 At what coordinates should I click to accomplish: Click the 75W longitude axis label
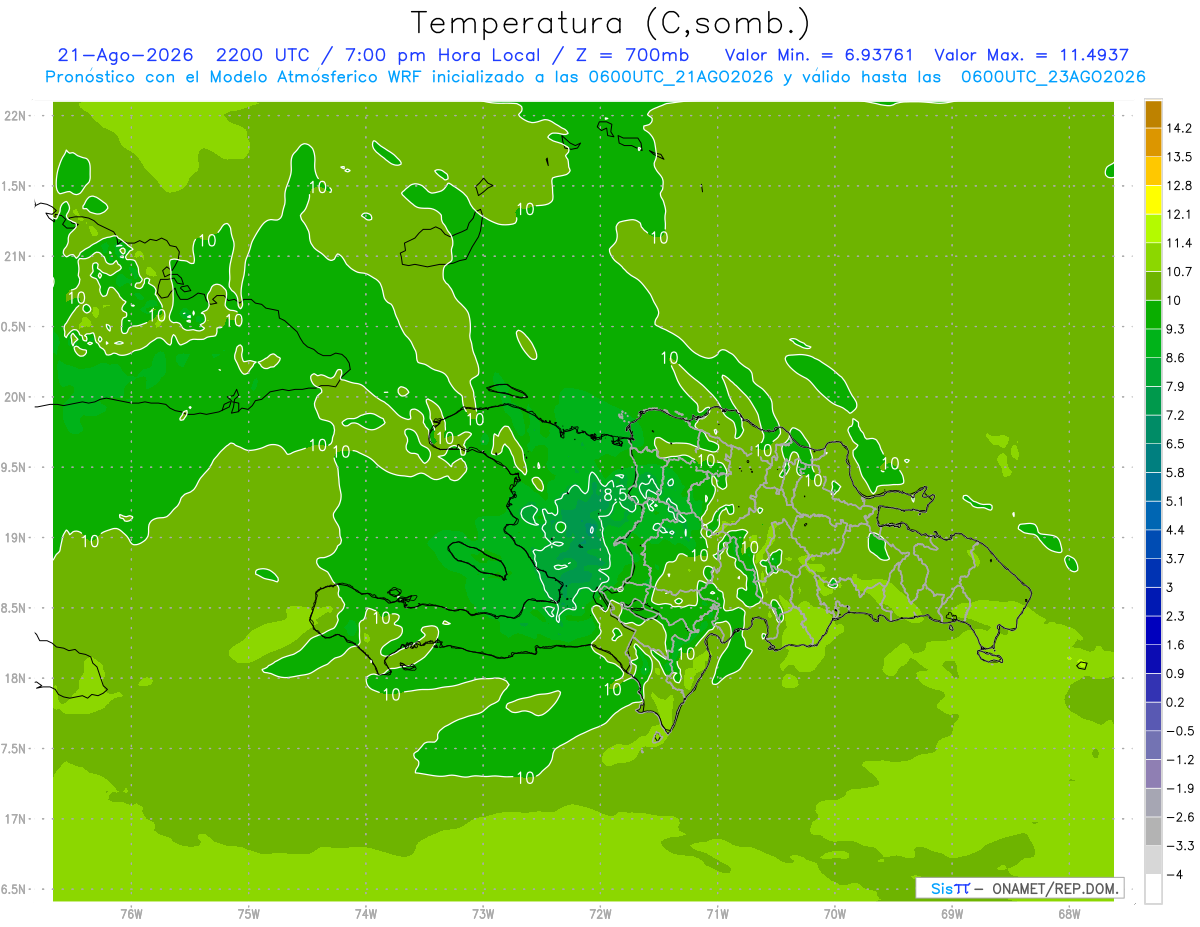pyautogui.click(x=249, y=913)
